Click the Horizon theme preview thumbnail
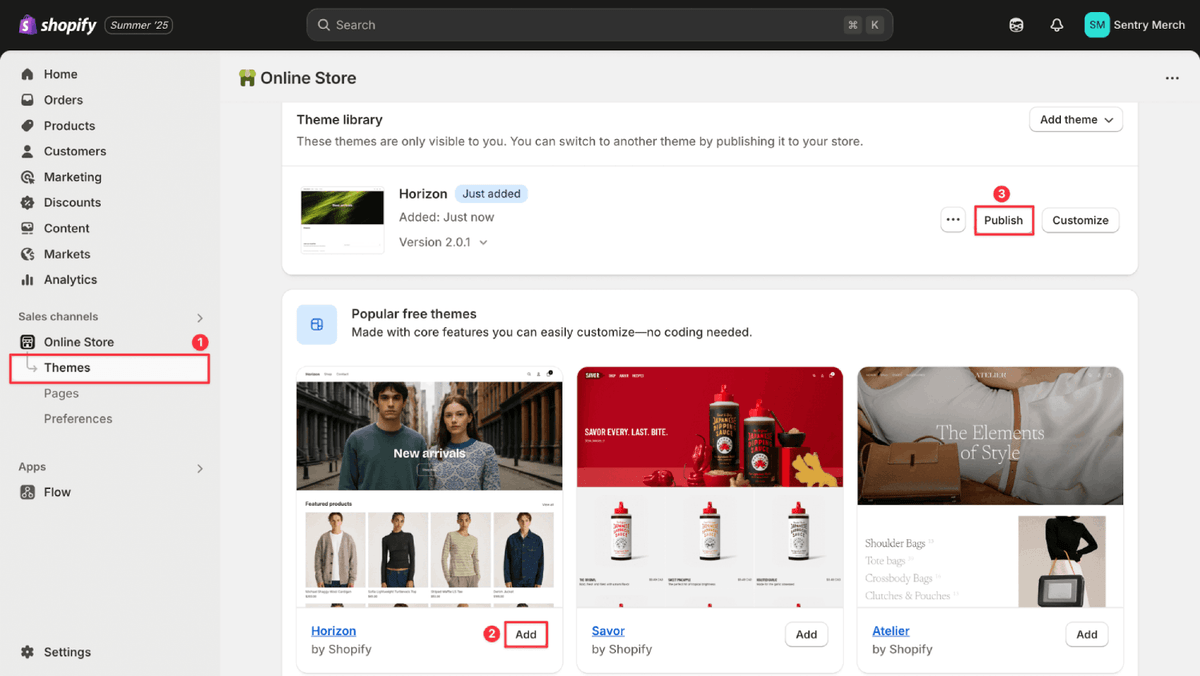Viewport: 1200px width, 676px height. [x=342, y=220]
